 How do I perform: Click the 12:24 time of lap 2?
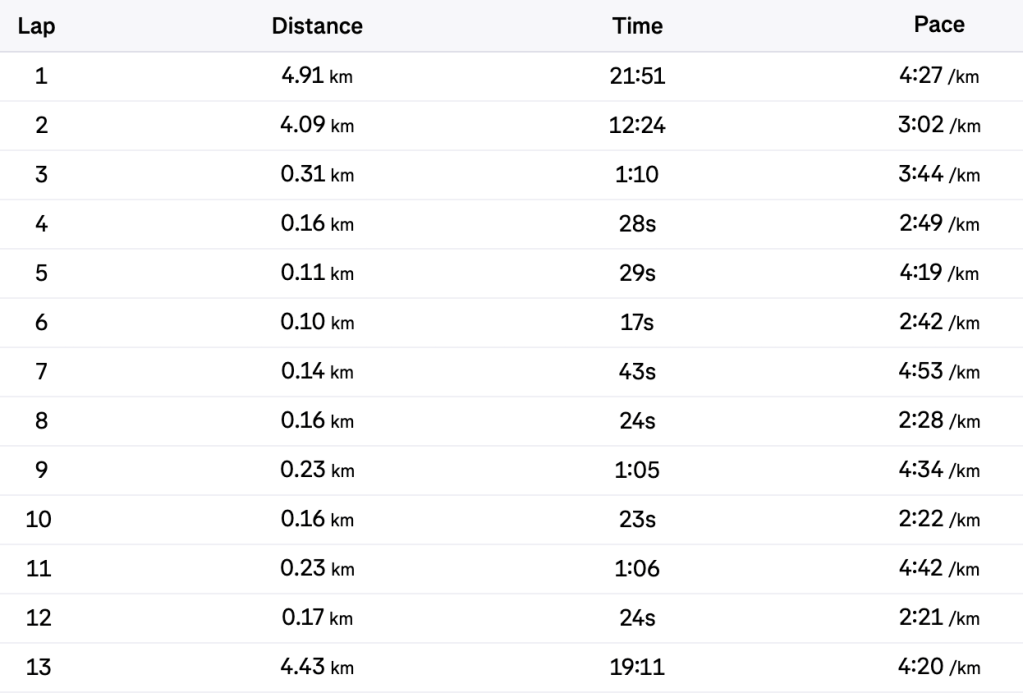[637, 126]
